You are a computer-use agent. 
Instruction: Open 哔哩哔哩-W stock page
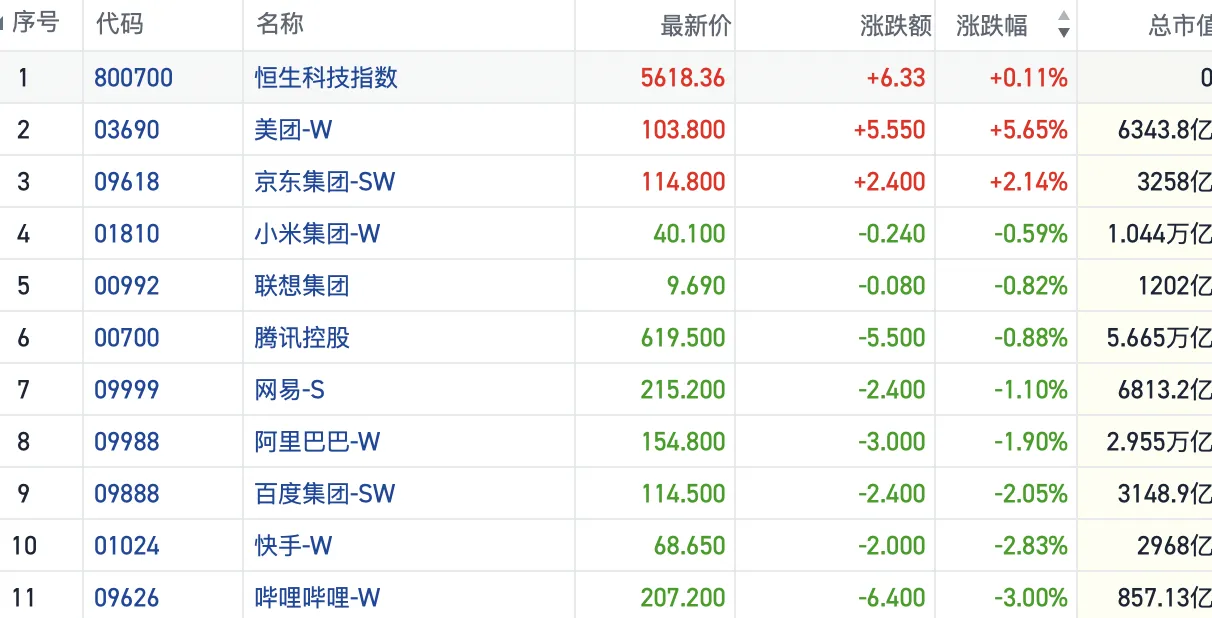(317, 598)
